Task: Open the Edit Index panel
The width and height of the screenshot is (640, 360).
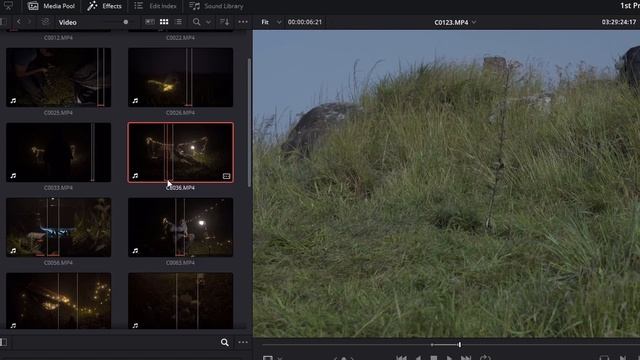Action: [155, 6]
